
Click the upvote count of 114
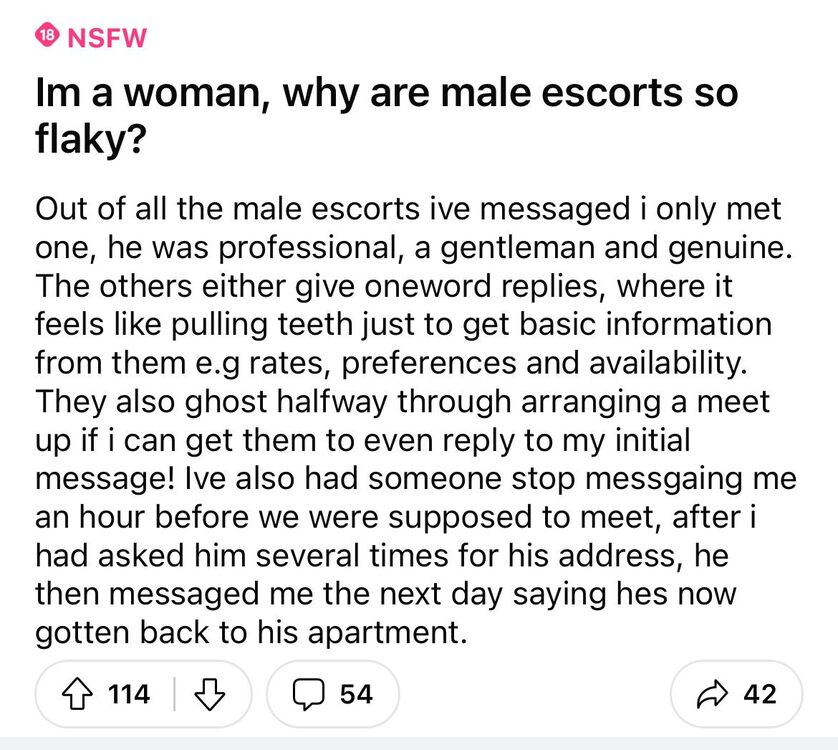[x=128, y=693]
